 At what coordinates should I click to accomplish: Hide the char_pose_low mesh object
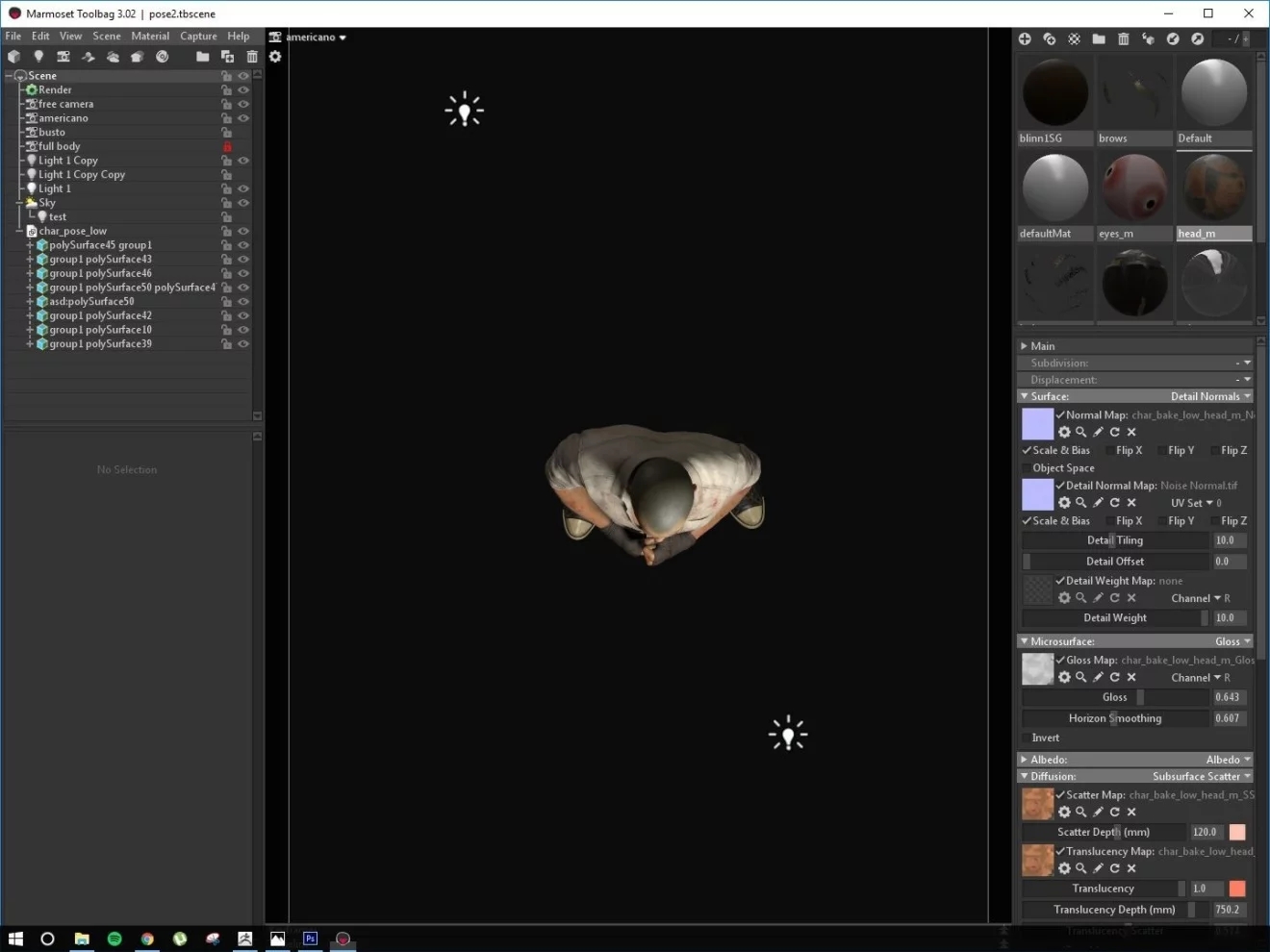coord(243,232)
